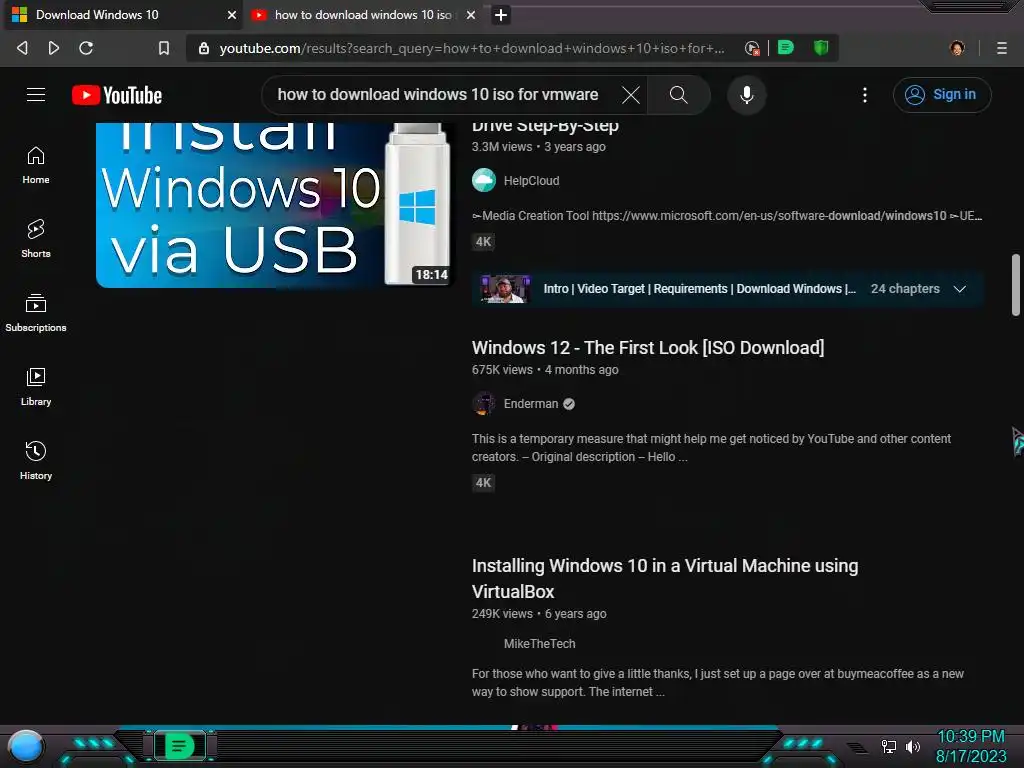Click the YouTube logo
Image resolution: width=1024 pixels, height=768 pixels.
point(117,95)
